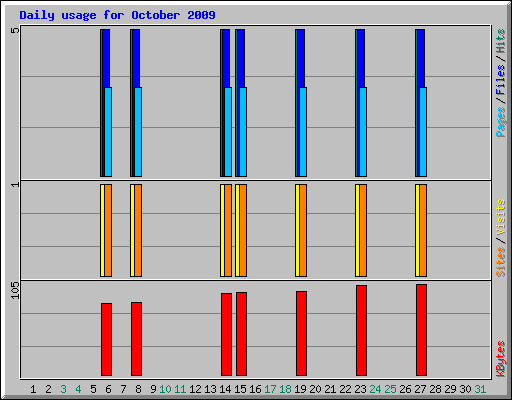This screenshot has height=400, width=512.
Task: Select the yellow Visits bar for day 27
Action: tap(417, 230)
